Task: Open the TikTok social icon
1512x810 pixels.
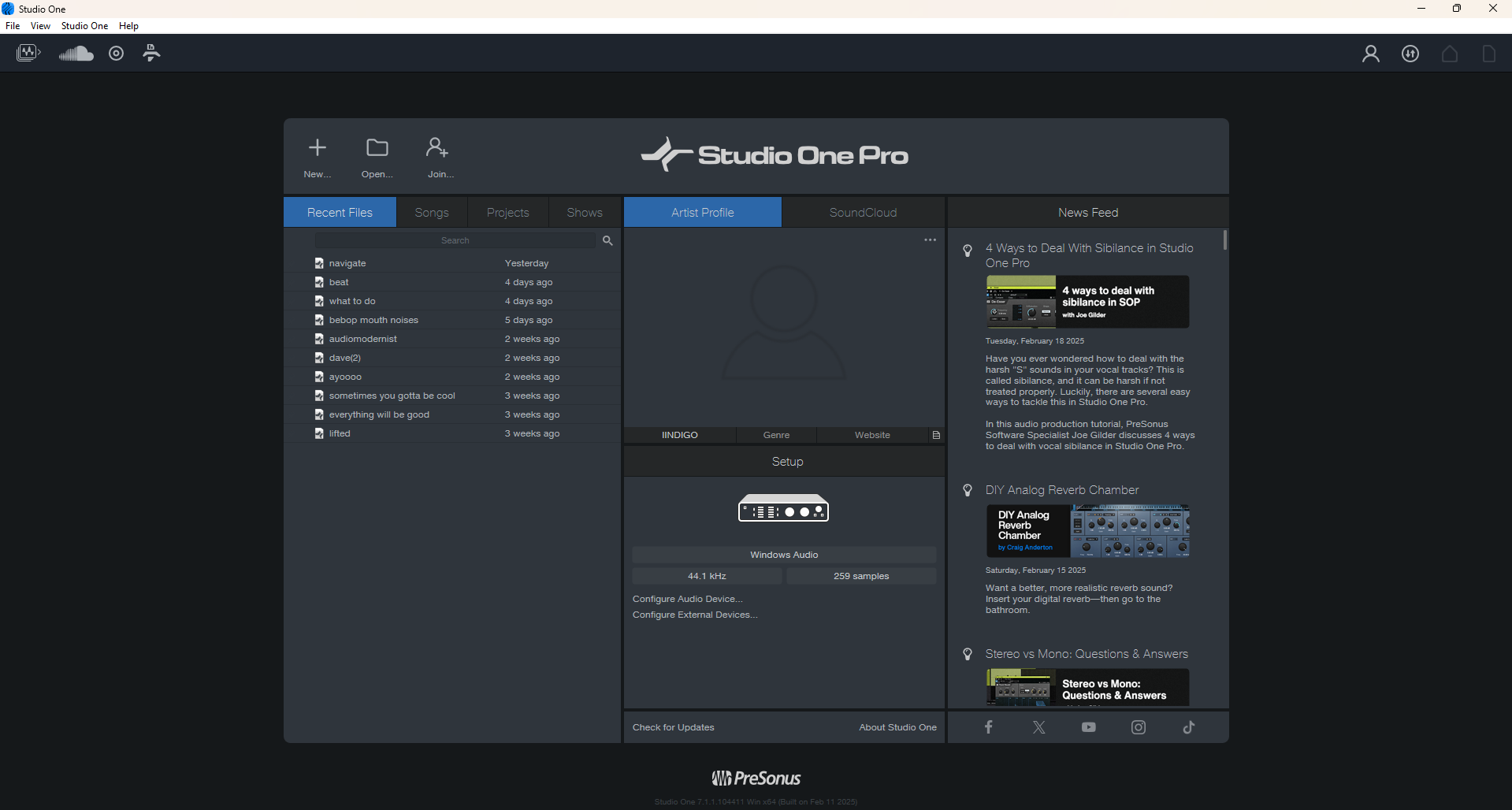Action: [1189, 727]
